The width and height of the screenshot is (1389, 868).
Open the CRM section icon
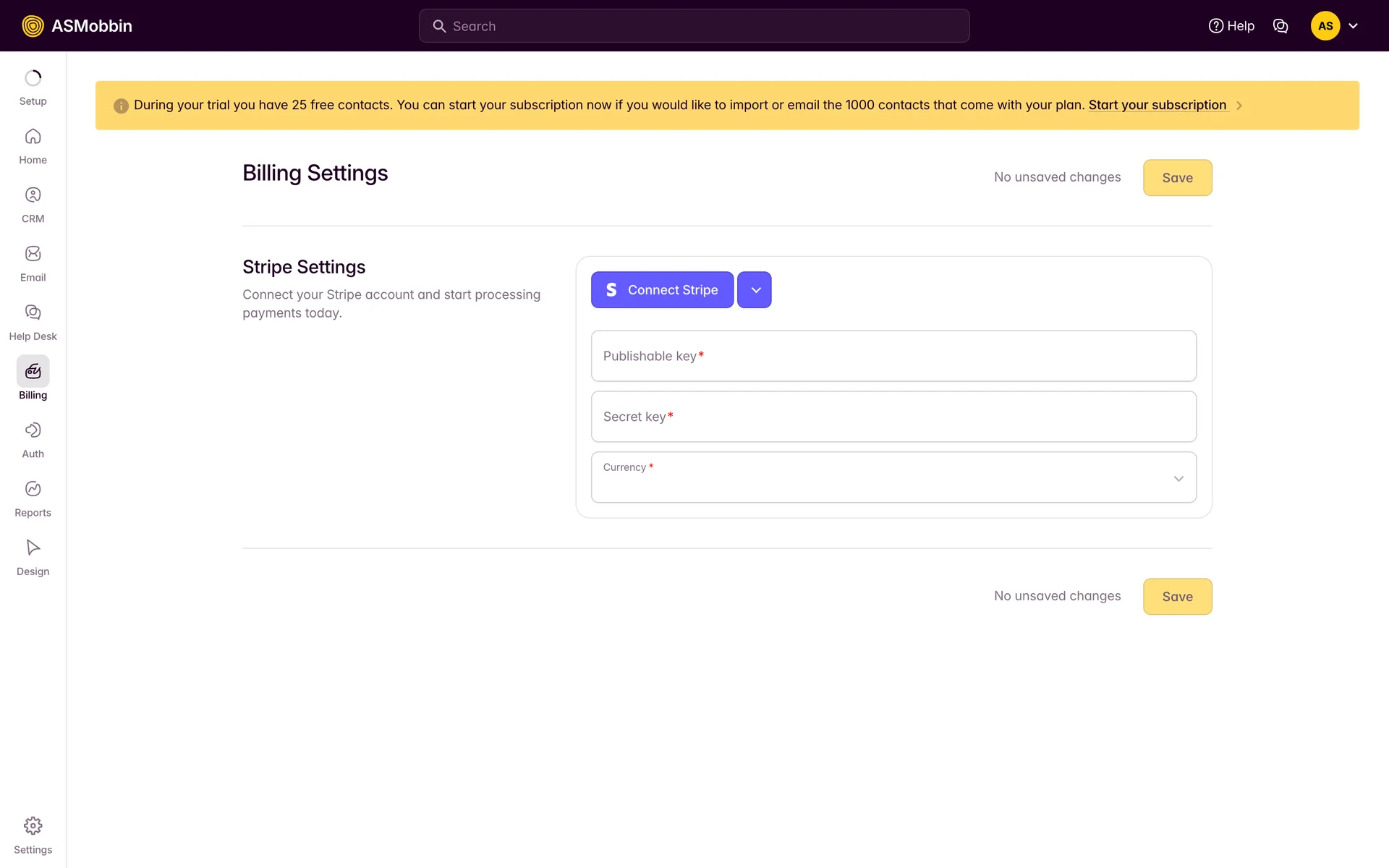click(x=33, y=195)
